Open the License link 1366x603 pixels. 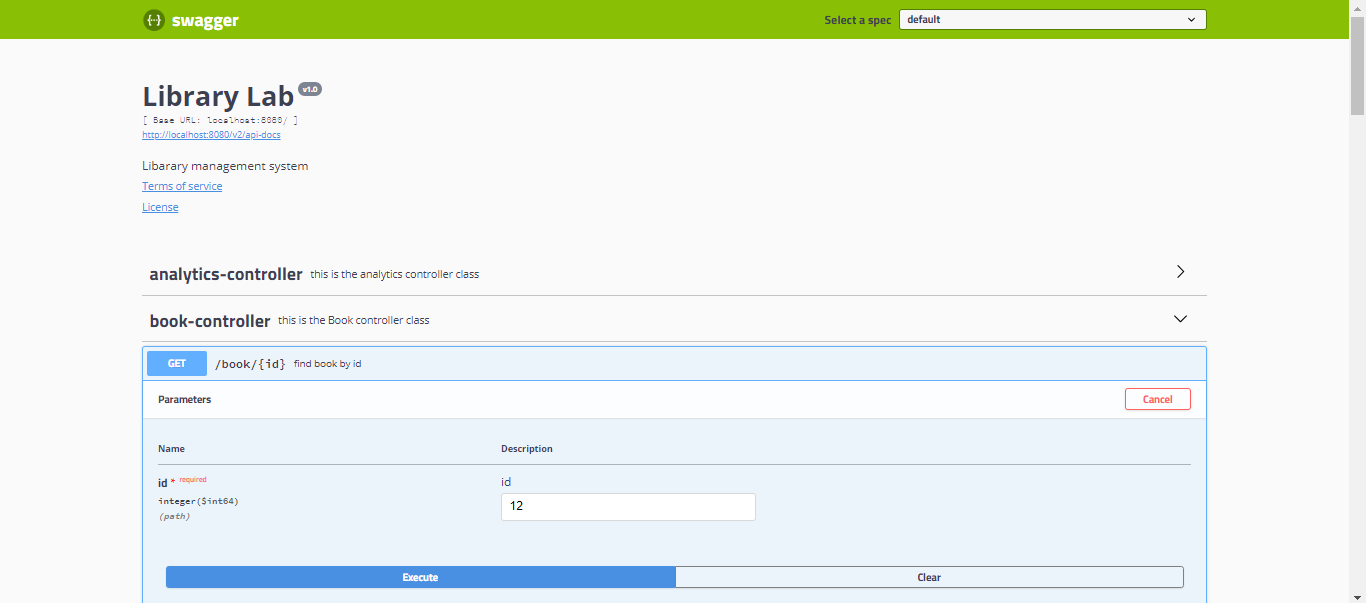point(160,206)
